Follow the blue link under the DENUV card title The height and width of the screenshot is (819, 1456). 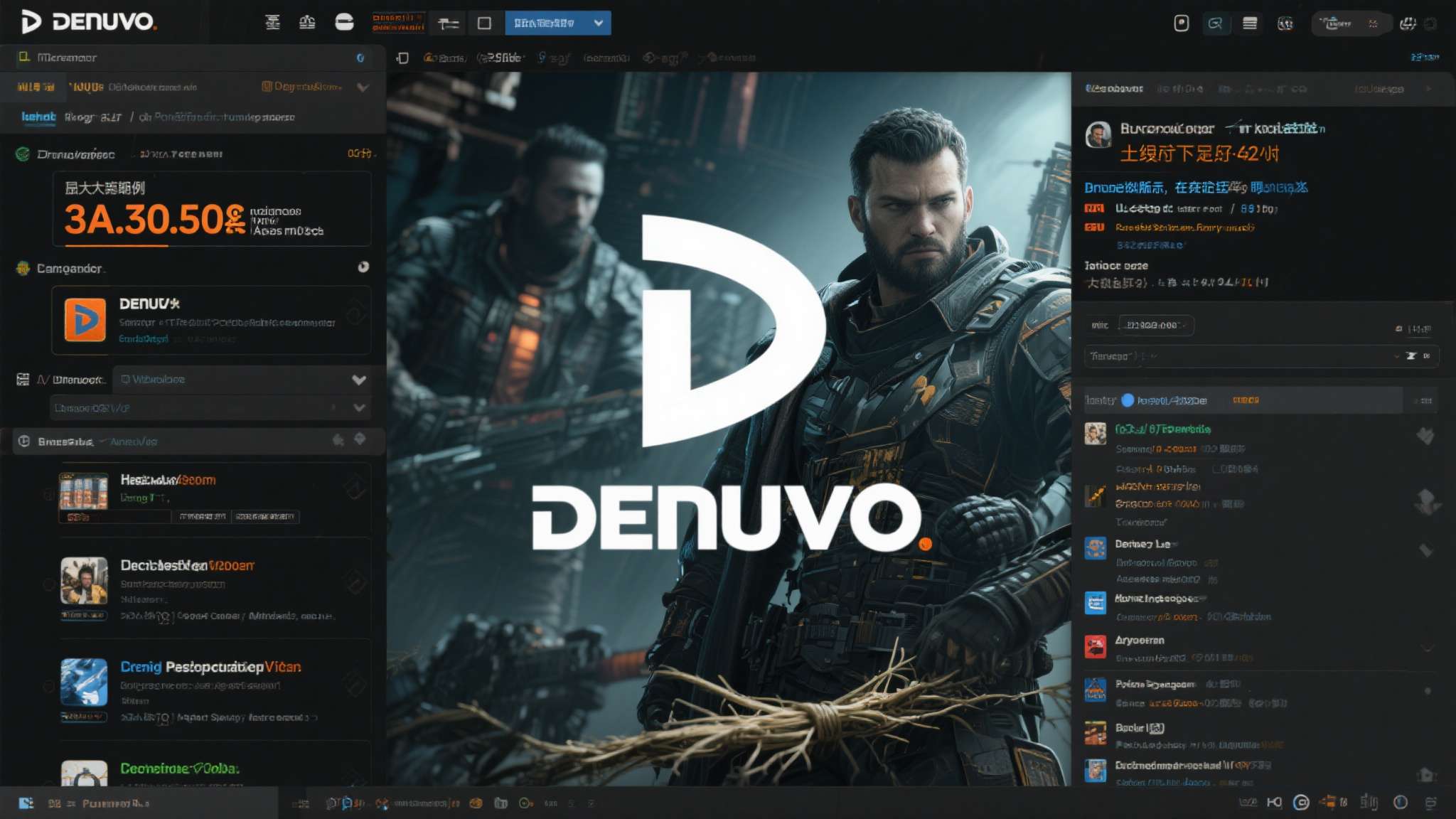(144, 339)
